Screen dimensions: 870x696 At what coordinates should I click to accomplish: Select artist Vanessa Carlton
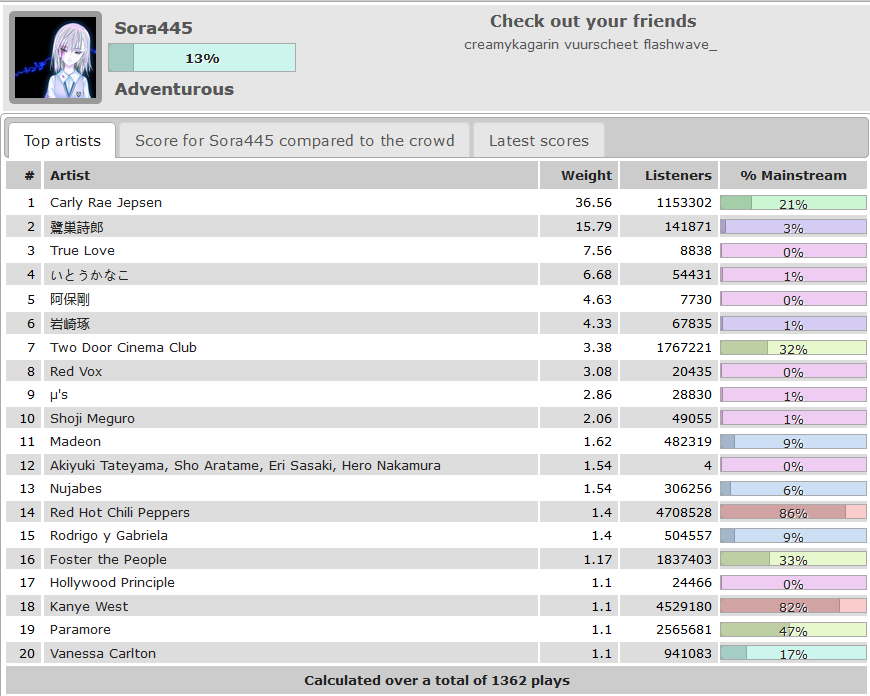coord(103,653)
